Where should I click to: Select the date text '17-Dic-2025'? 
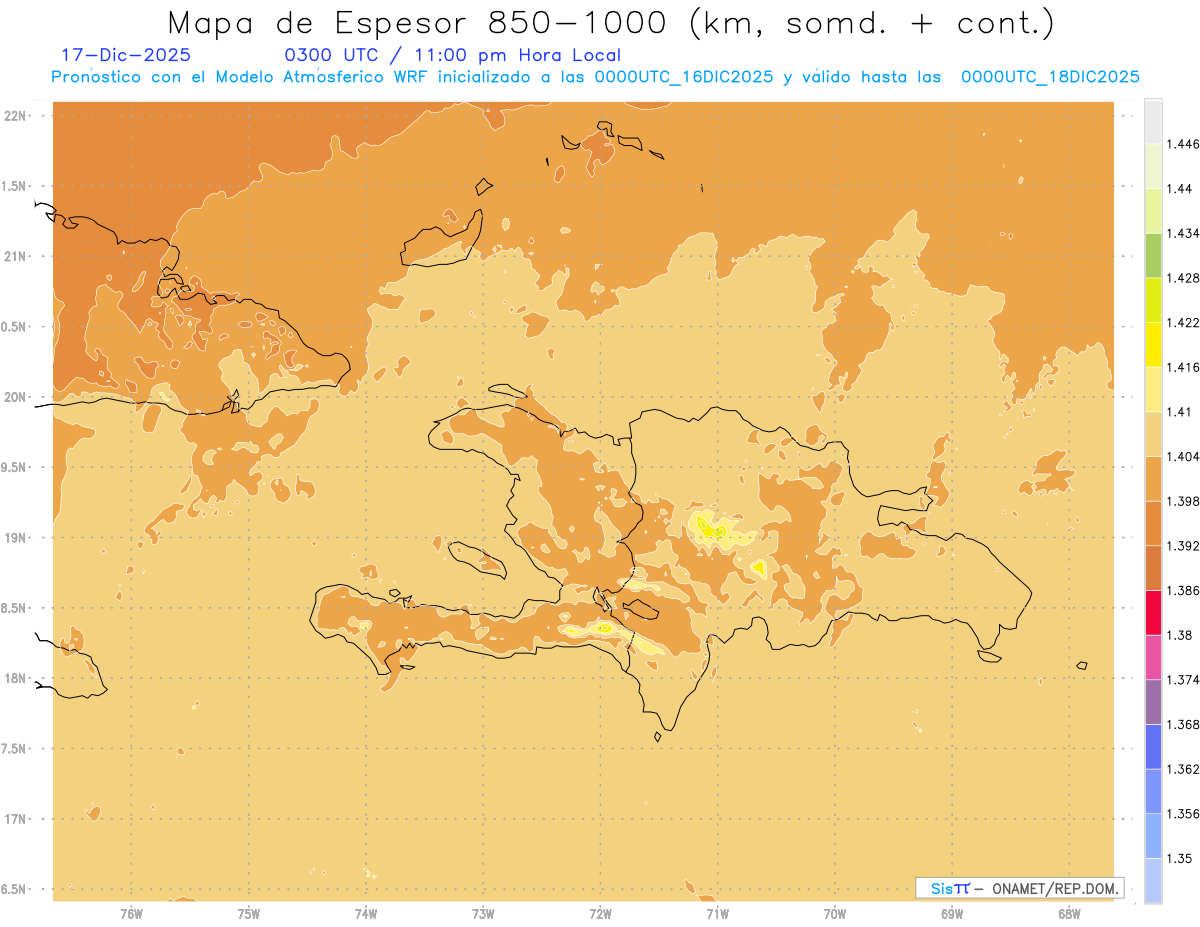pyautogui.click(x=125, y=55)
